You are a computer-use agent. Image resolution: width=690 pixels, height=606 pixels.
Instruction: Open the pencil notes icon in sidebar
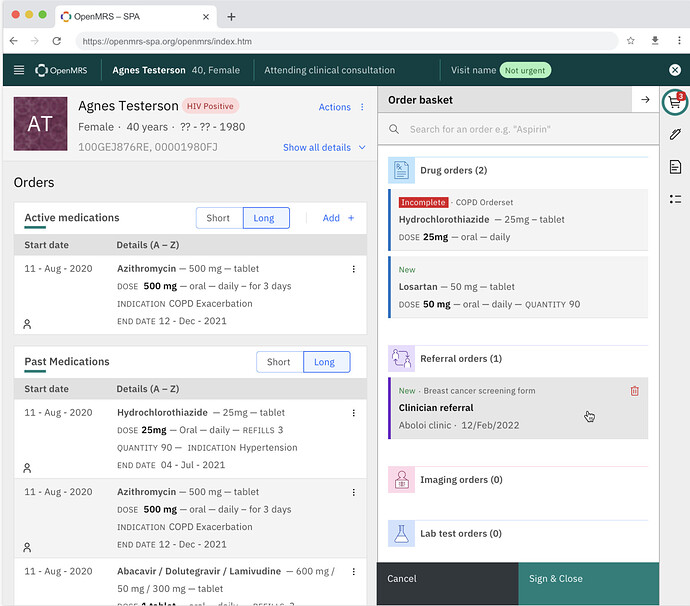coord(674,134)
